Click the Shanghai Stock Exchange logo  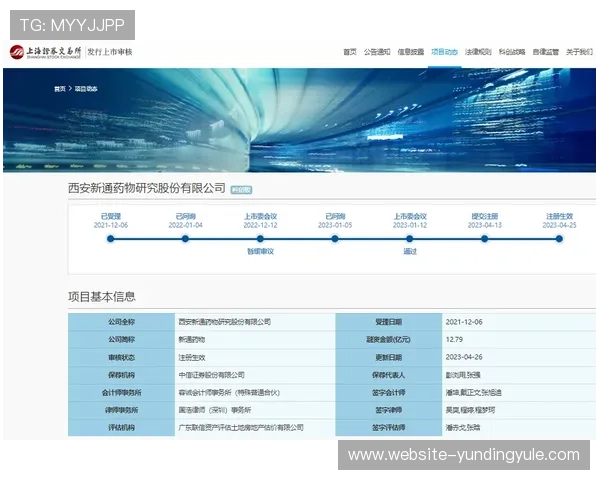tap(46, 52)
